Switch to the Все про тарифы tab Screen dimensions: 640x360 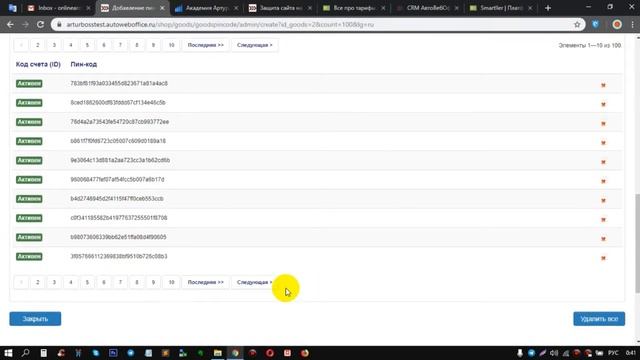[x=353, y=8]
